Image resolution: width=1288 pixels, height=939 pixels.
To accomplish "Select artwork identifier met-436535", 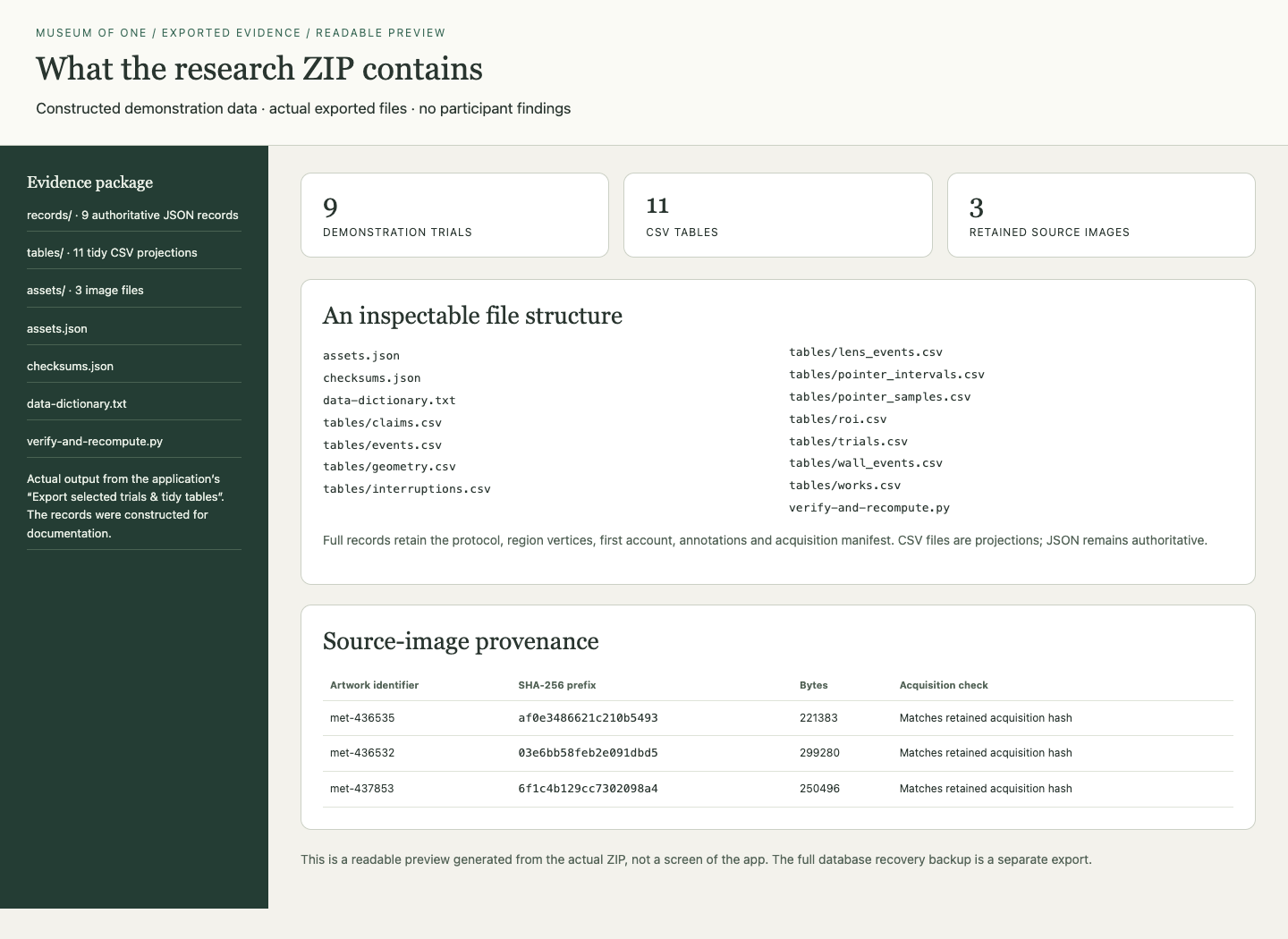I will 362,718.
